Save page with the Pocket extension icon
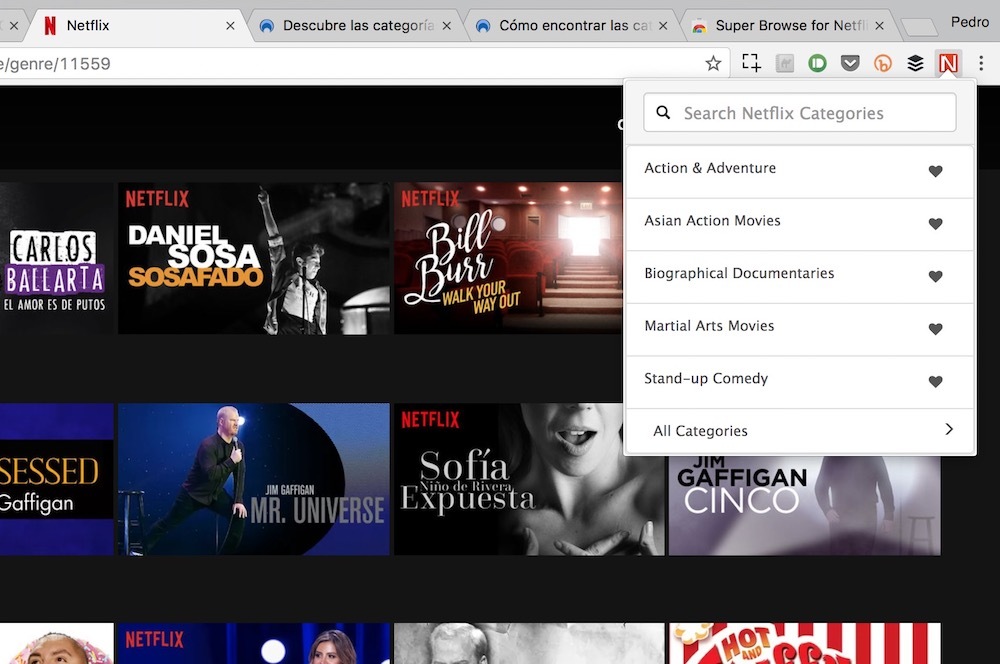Image resolution: width=1000 pixels, height=664 pixels. coord(851,62)
